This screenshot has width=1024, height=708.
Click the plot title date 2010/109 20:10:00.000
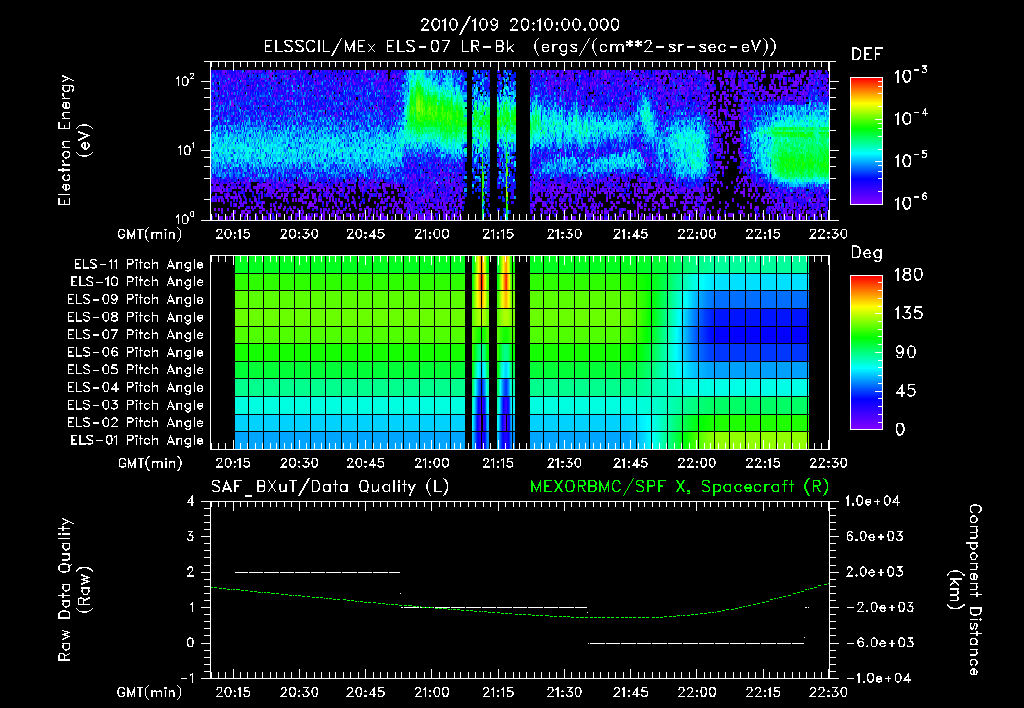click(x=519, y=25)
